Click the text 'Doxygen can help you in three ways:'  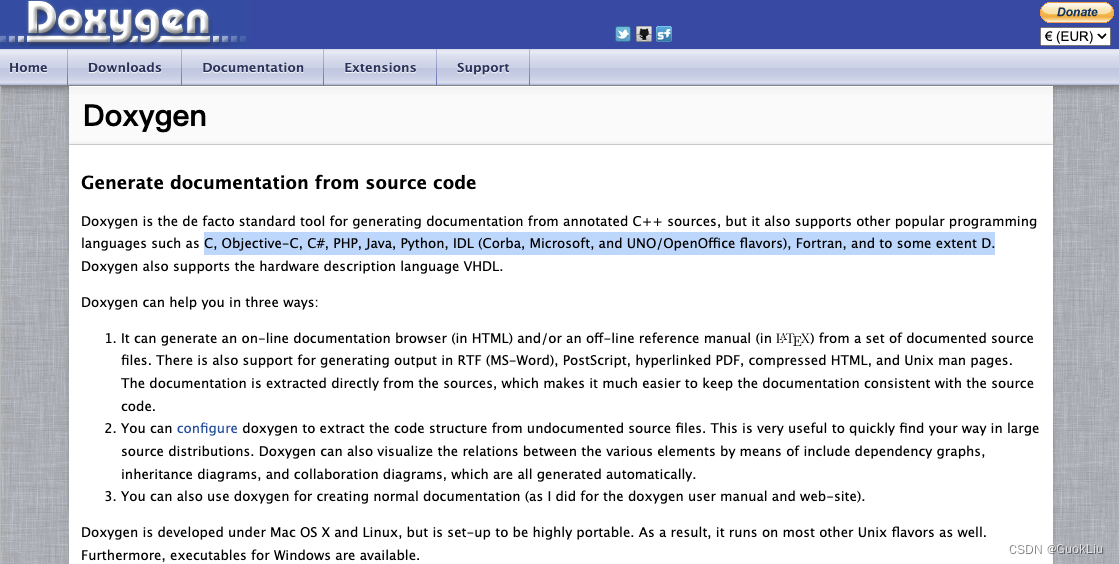coord(199,303)
